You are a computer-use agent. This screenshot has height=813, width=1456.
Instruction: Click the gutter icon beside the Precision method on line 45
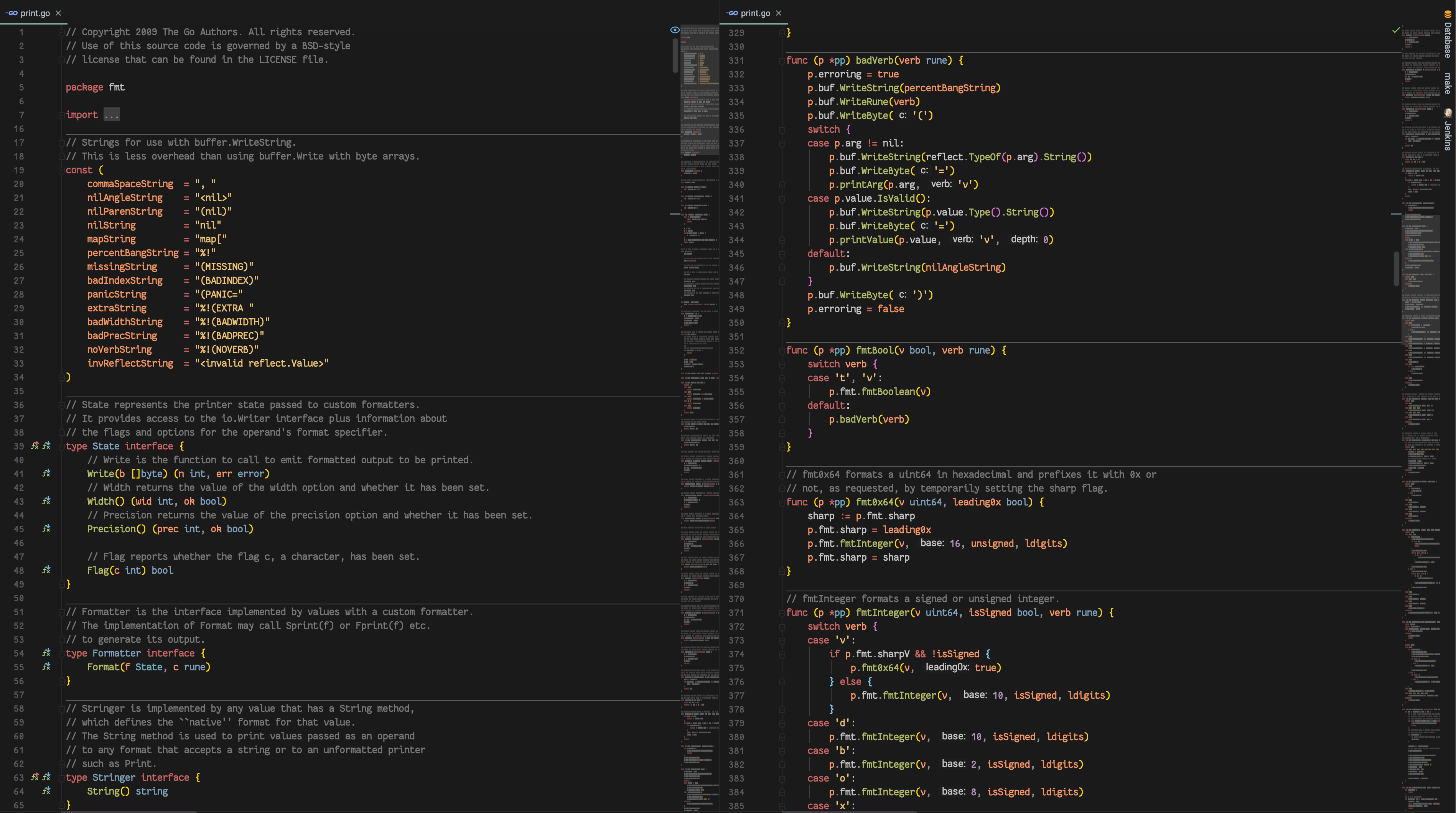46,529
